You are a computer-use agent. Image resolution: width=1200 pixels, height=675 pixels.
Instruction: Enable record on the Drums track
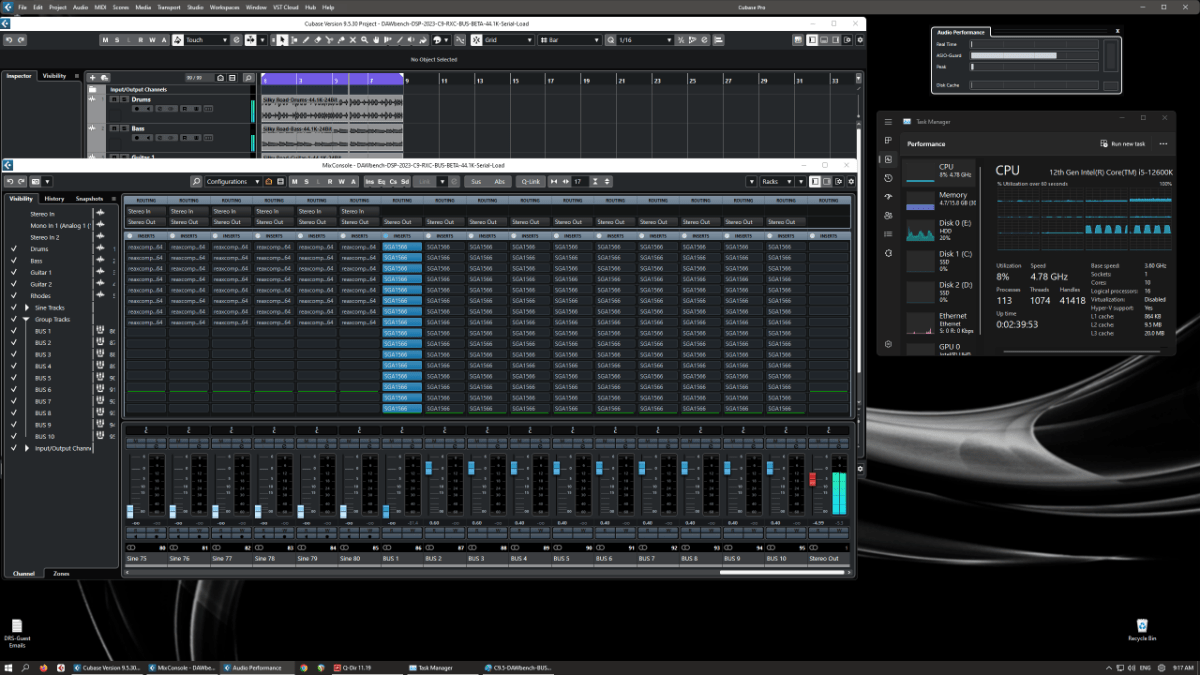coord(137,109)
